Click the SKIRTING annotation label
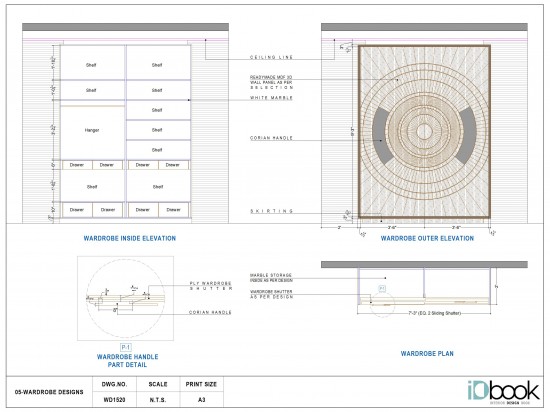The height and width of the screenshot is (412, 550). coord(271,211)
